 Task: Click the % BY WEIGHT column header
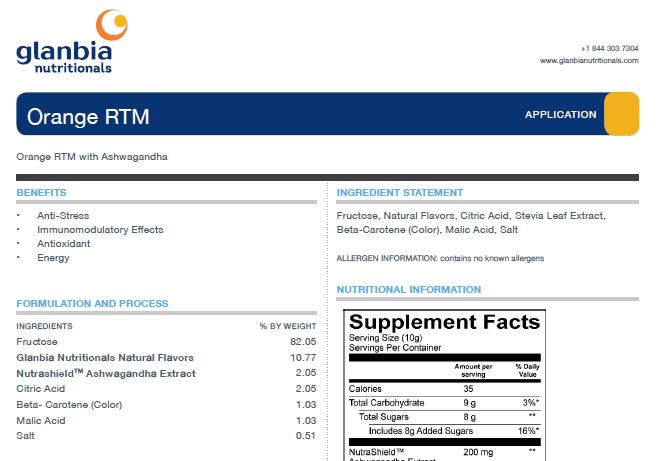[x=288, y=326]
